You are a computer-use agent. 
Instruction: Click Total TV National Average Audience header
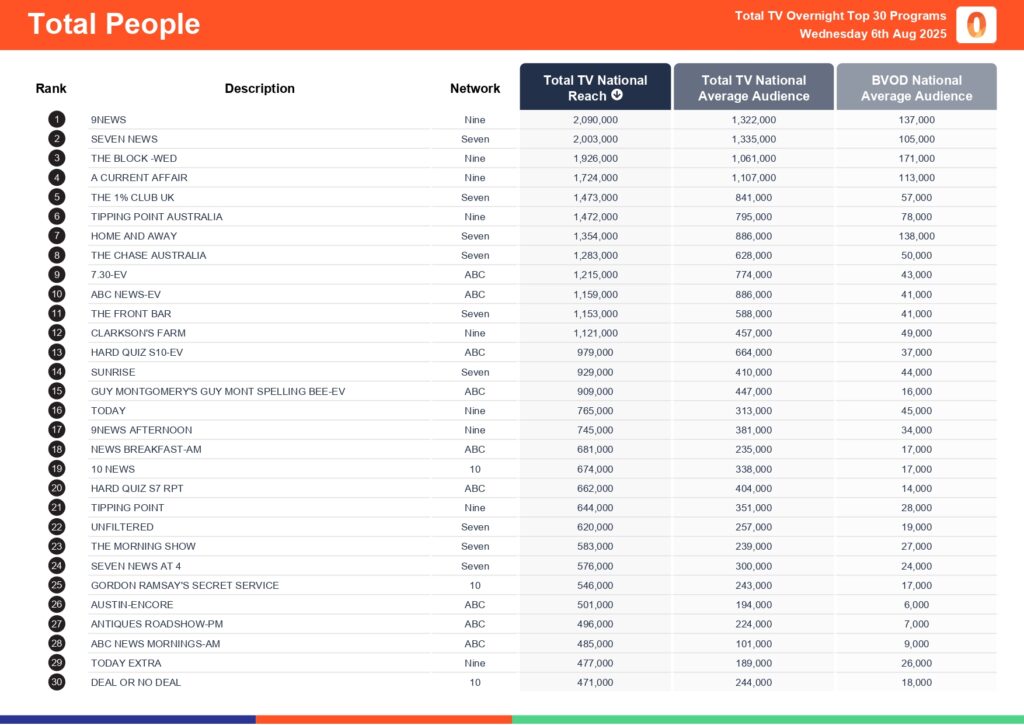point(753,88)
